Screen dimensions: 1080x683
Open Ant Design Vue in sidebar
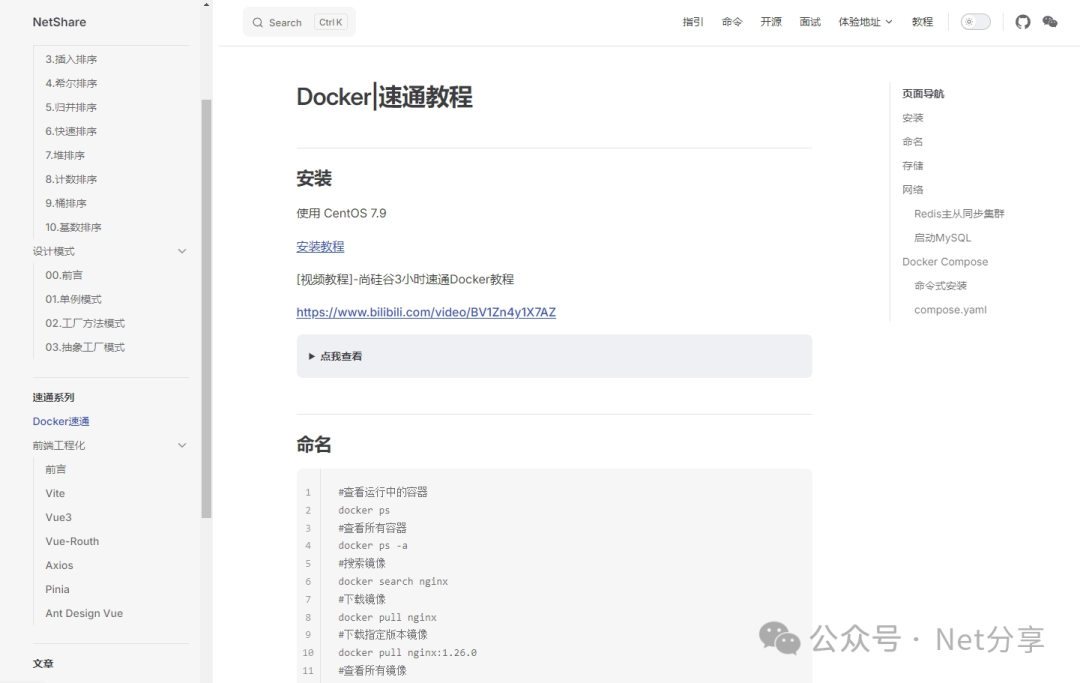[x=84, y=613]
